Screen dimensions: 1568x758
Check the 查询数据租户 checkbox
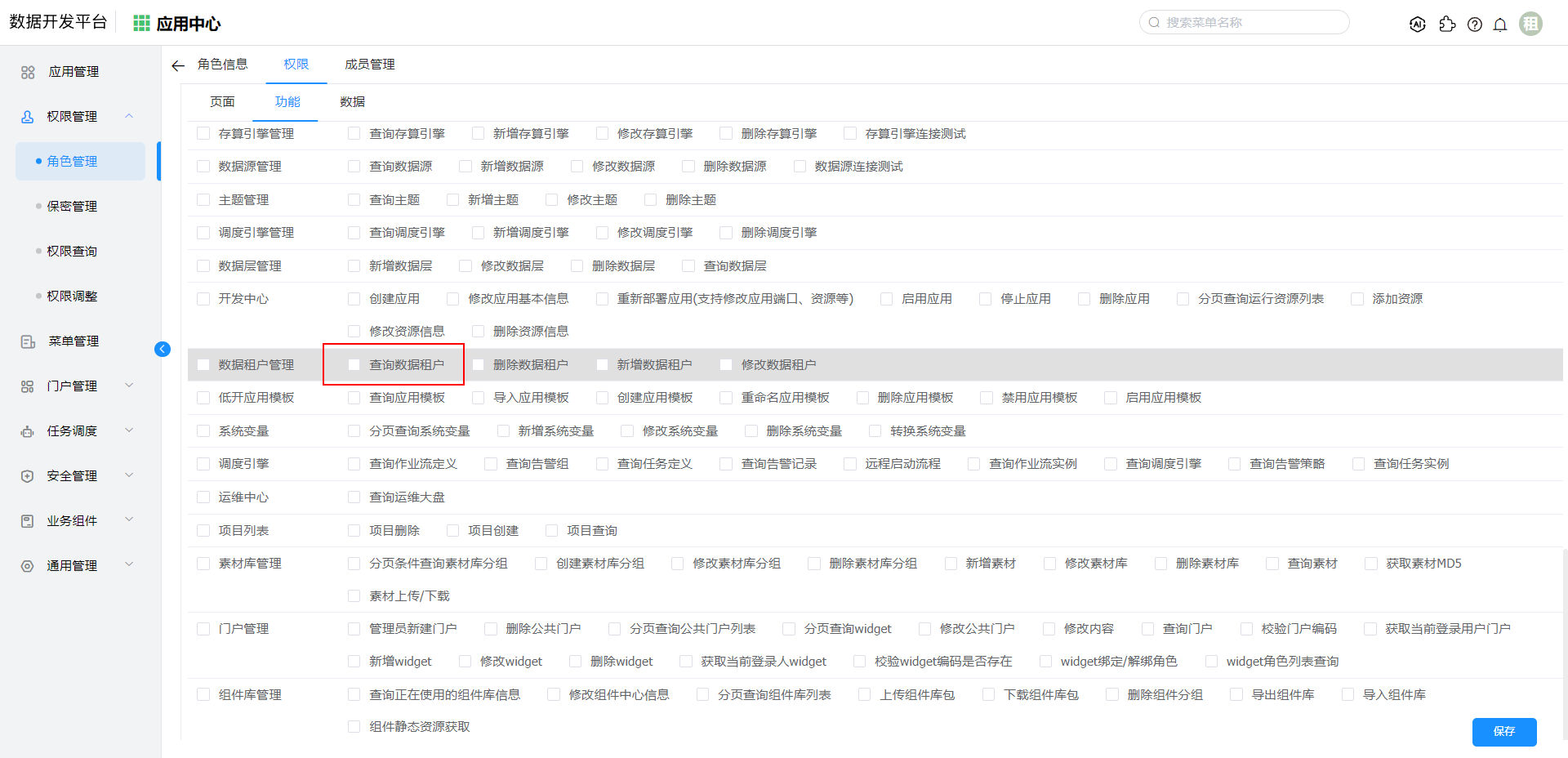pyautogui.click(x=354, y=365)
